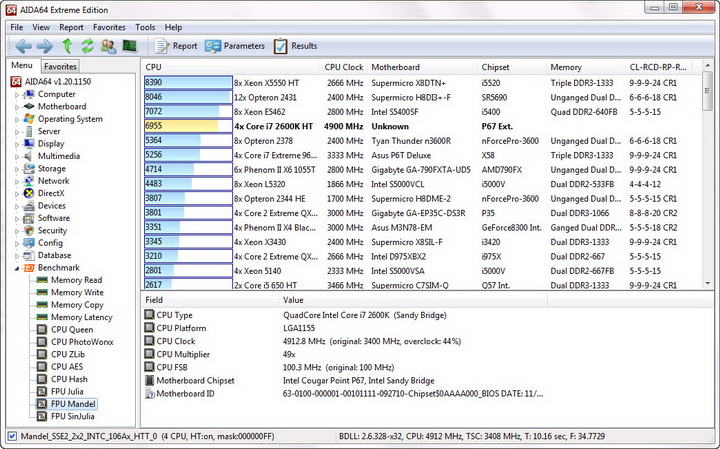Open the View menu

pos(41,28)
